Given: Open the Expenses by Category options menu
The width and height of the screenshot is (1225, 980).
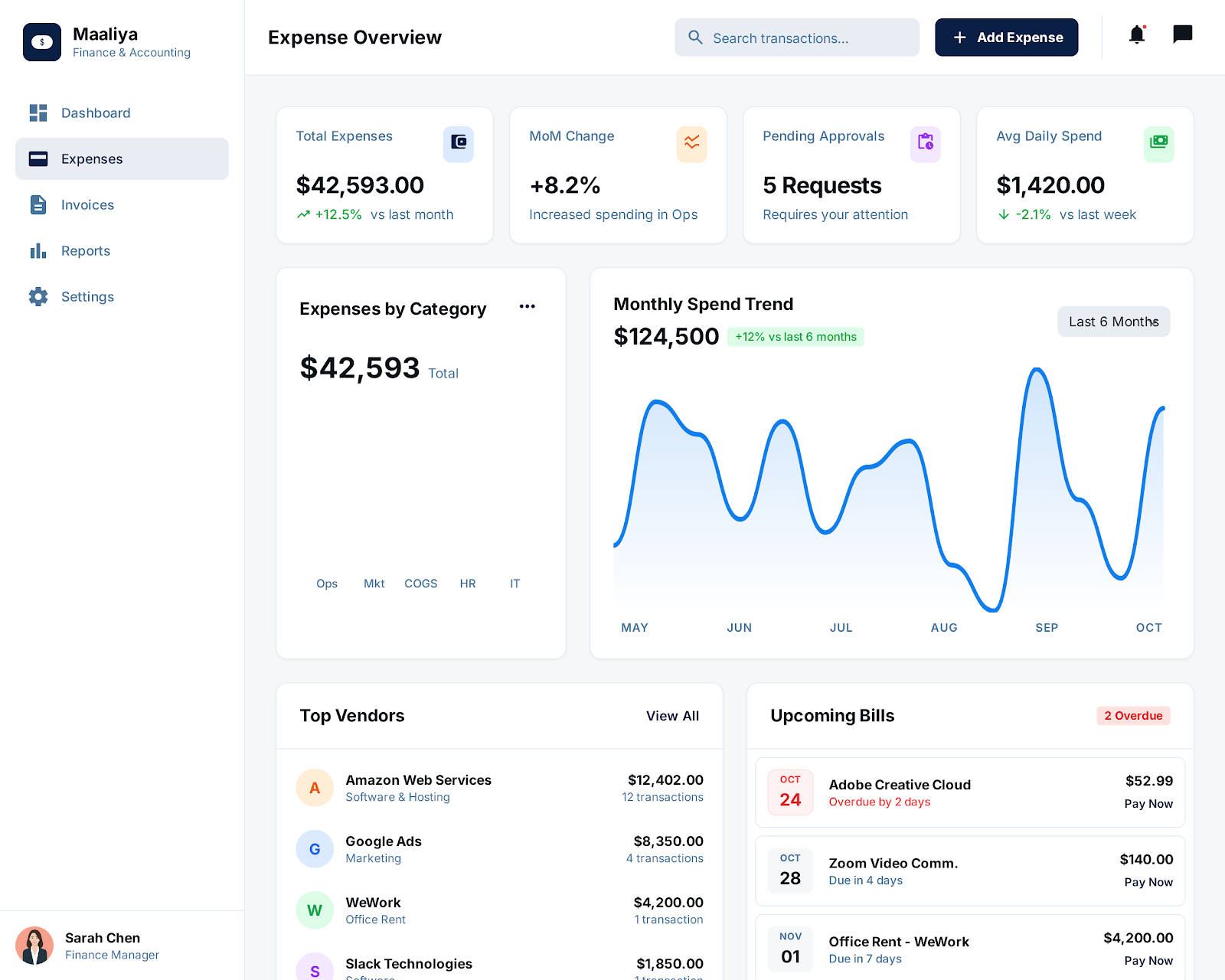Looking at the screenshot, I should coord(527,305).
